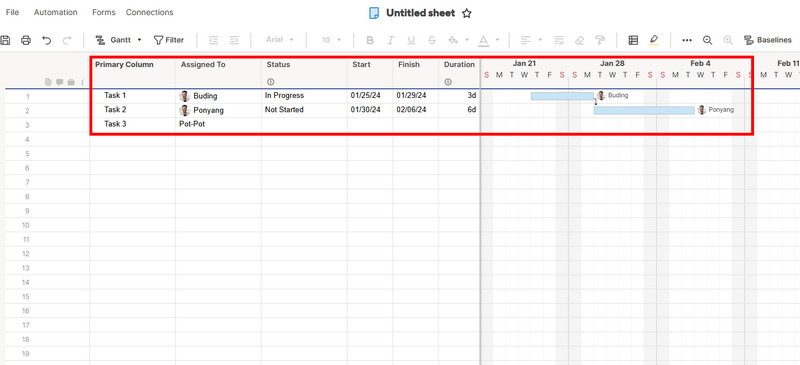Click the 01/30/24 start date cell
Screen dimensions: 800x365
370,110
